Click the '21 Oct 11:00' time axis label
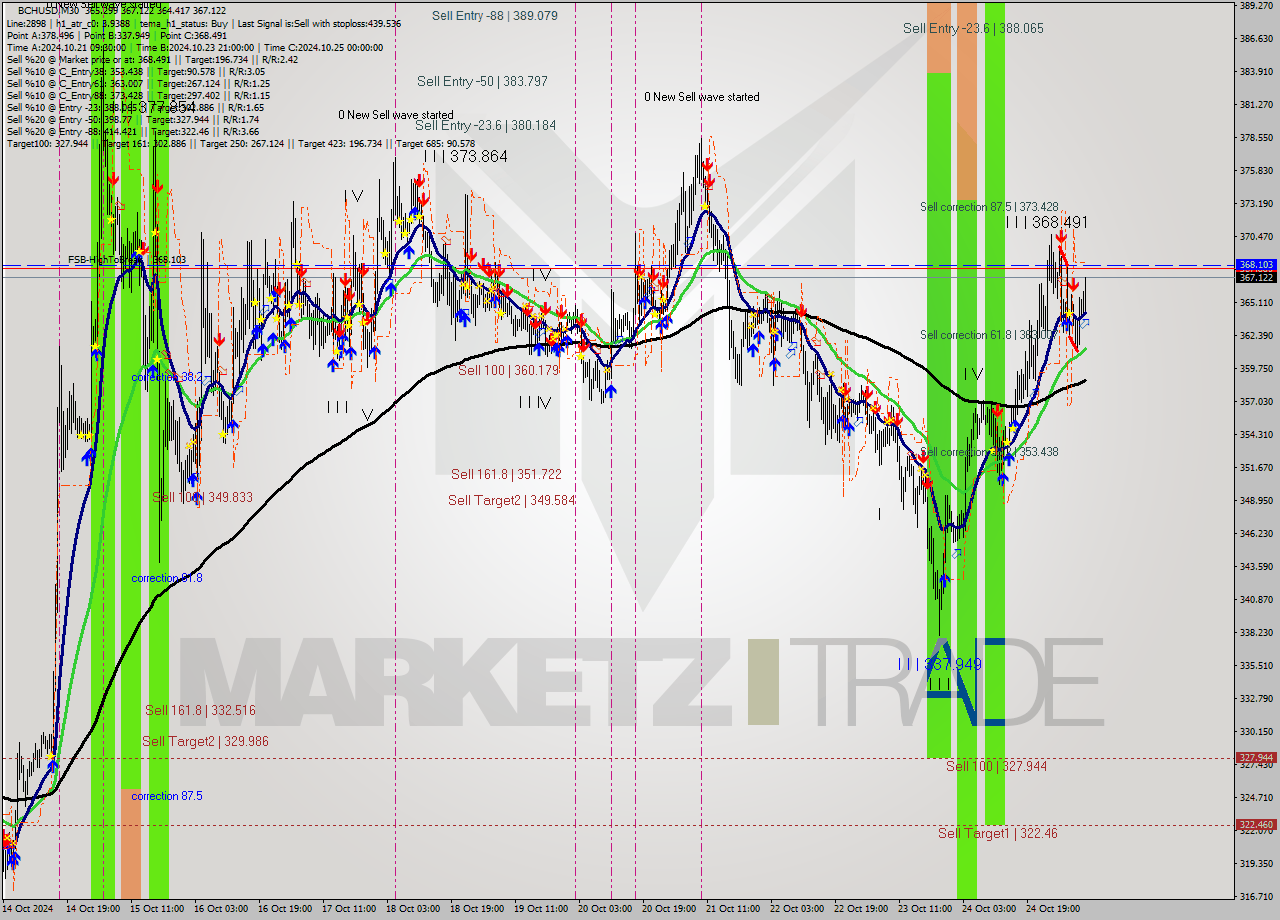Viewport: 1280px width, 920px height. [733, 909]
